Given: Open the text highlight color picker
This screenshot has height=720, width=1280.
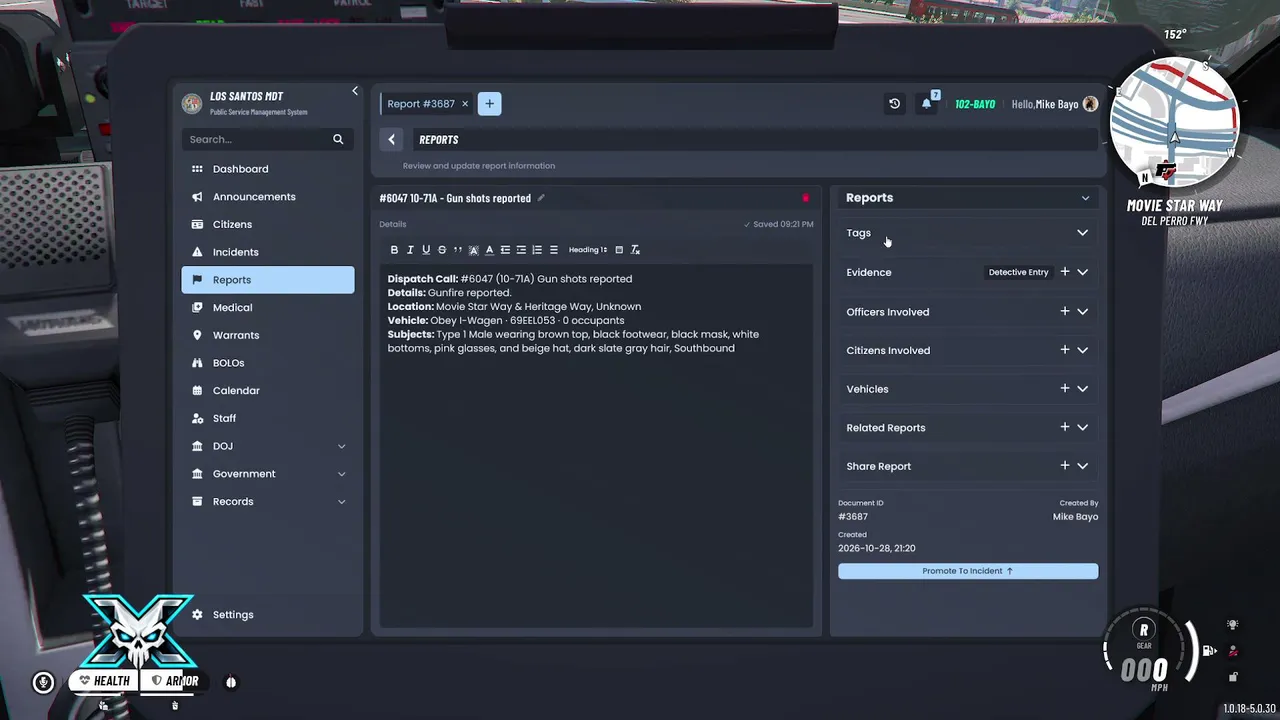Looking at the screenshot, I should click(474, 250).
